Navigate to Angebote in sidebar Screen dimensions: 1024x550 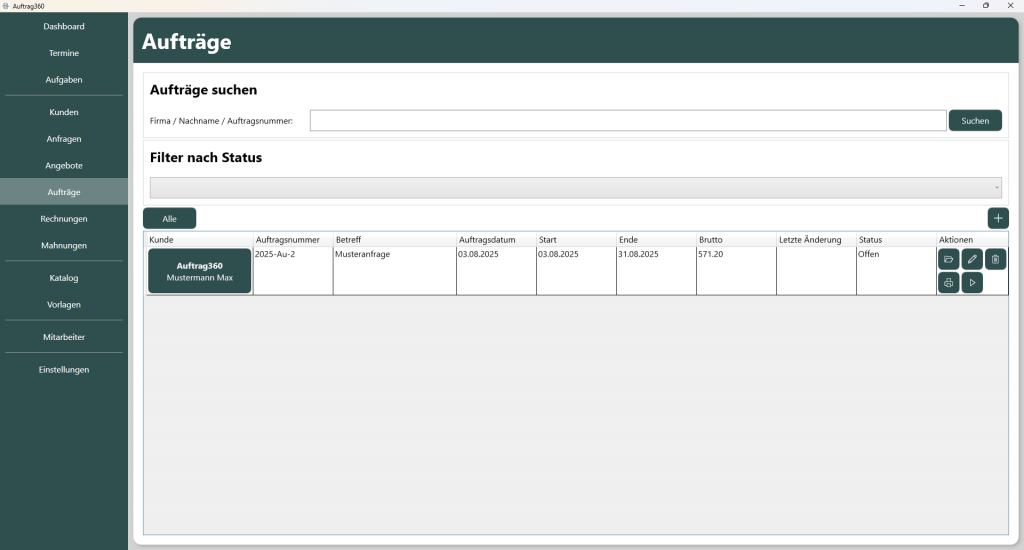64,165
